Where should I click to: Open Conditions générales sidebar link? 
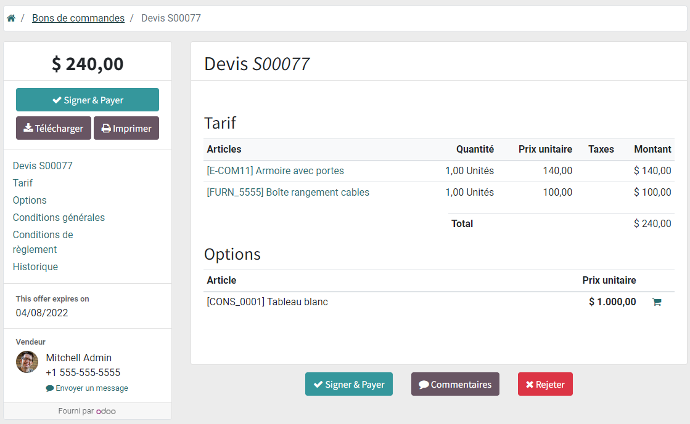point(59,217)
